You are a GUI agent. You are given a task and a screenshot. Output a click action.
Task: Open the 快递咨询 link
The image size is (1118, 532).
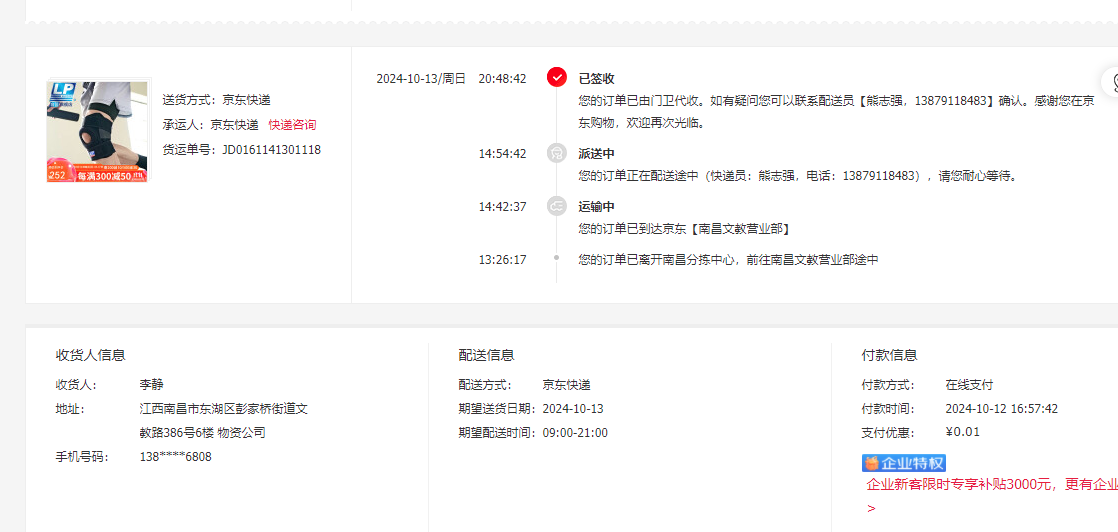(x=292, y=125)
